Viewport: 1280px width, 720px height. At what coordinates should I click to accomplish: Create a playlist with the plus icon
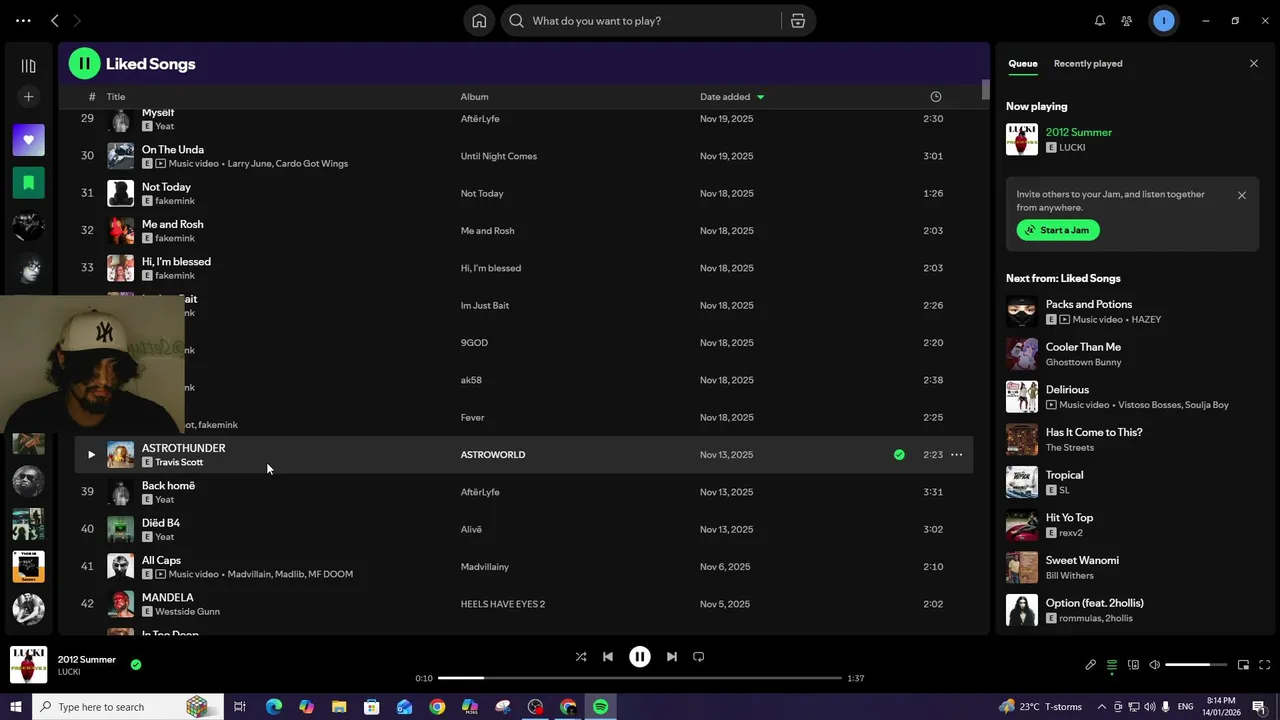pyautogui.click(x=28, y=97)
